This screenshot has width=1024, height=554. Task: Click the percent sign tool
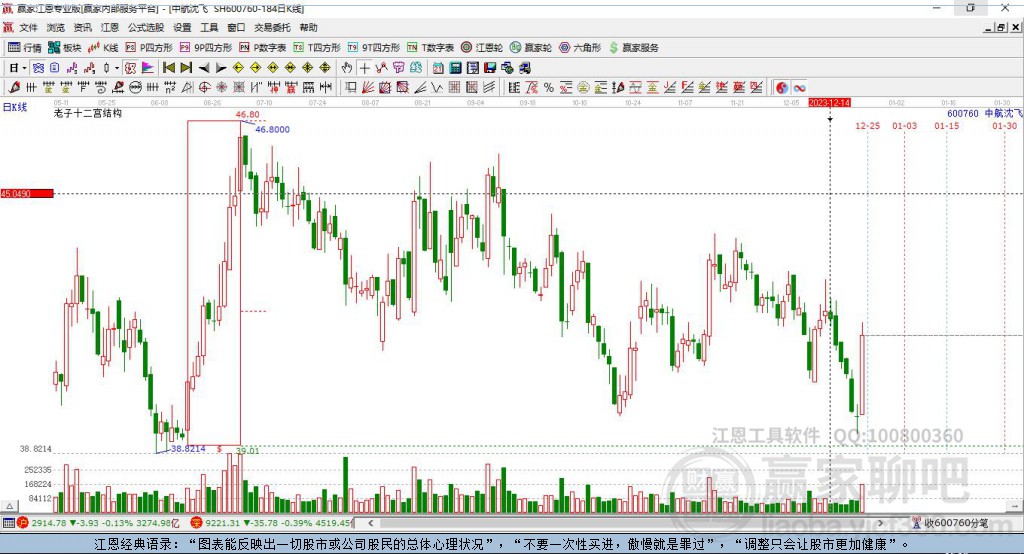coord(549,88)
